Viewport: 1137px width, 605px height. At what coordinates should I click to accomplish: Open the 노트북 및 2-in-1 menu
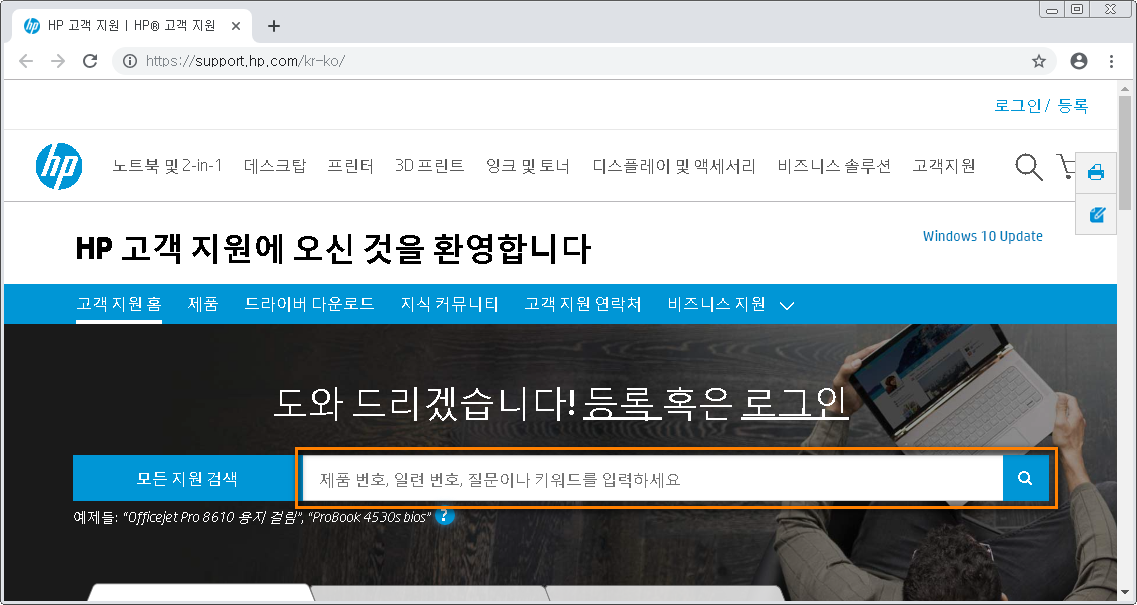168,166
